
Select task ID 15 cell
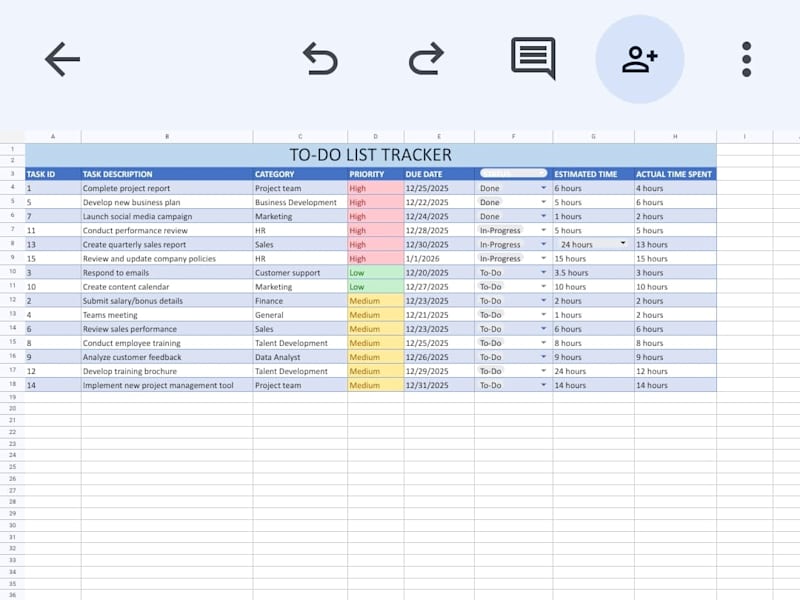tap(53, 259)
